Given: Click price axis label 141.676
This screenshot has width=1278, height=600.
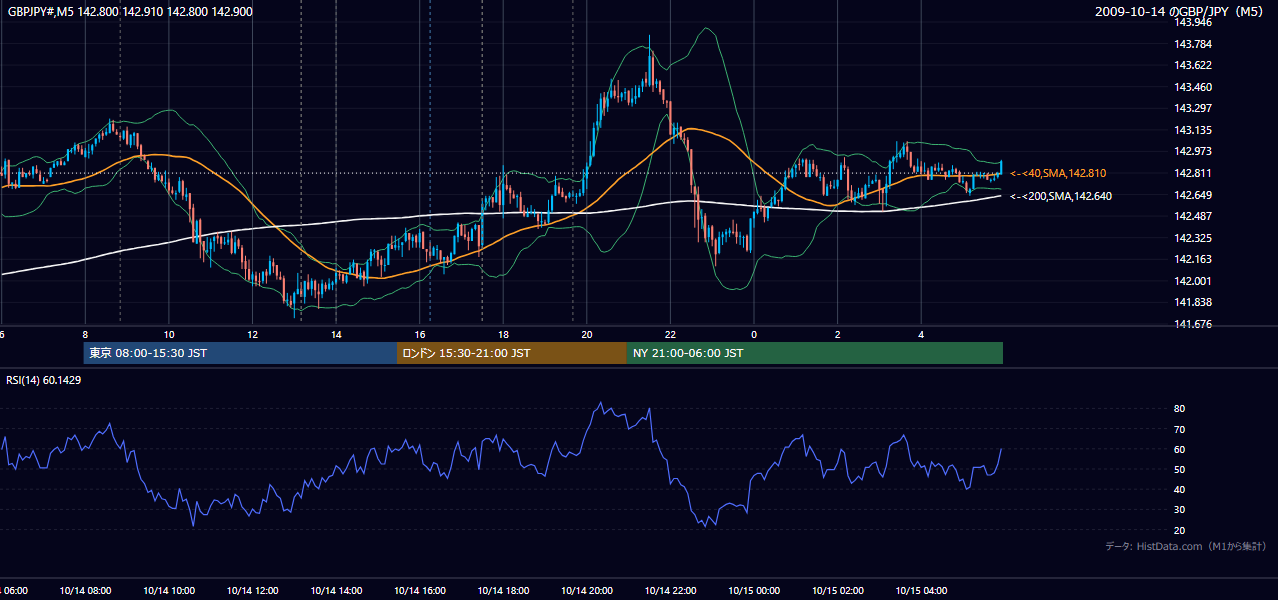Looking at the screenshot, I should pyautogui.click(x=1193, y=324).
